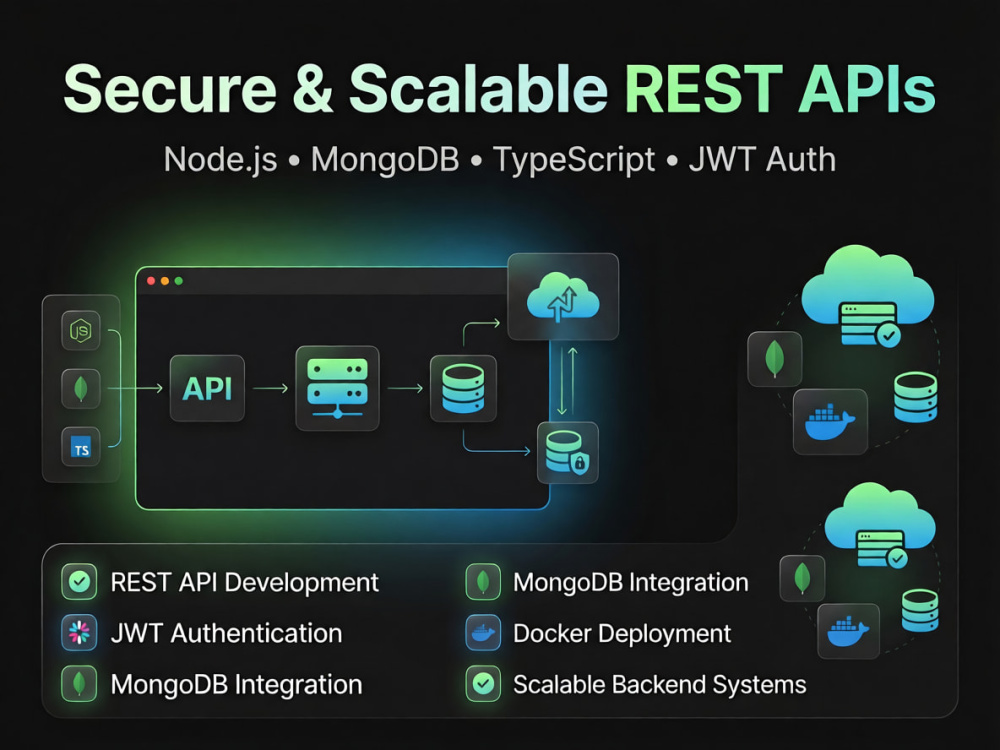1000x750 pixels.
Task: Click the leaf icon beside MongoDB Integration above Docker Deployment
Action: click(483, 582)
